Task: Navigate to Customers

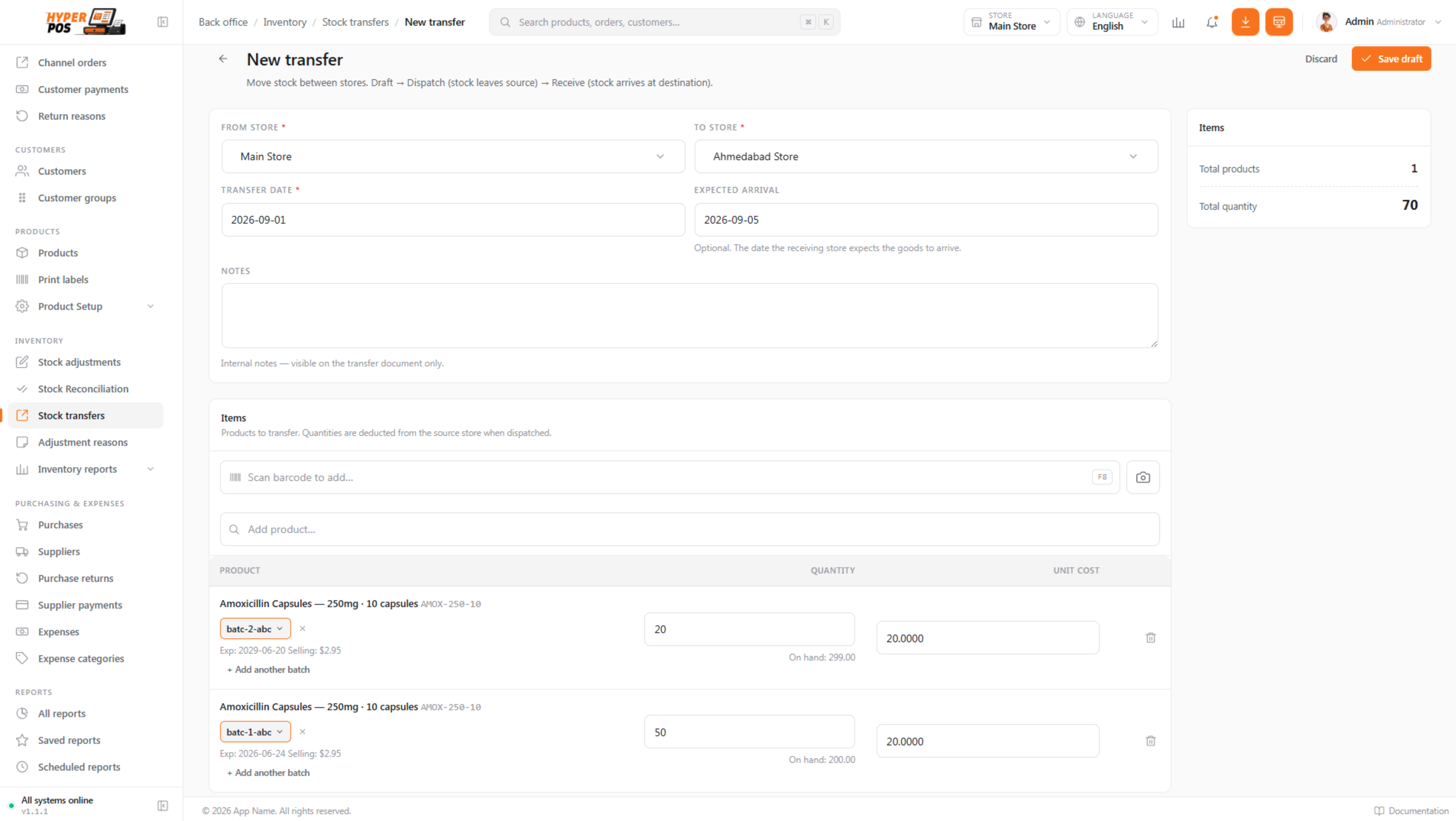Action: point(86,171)
